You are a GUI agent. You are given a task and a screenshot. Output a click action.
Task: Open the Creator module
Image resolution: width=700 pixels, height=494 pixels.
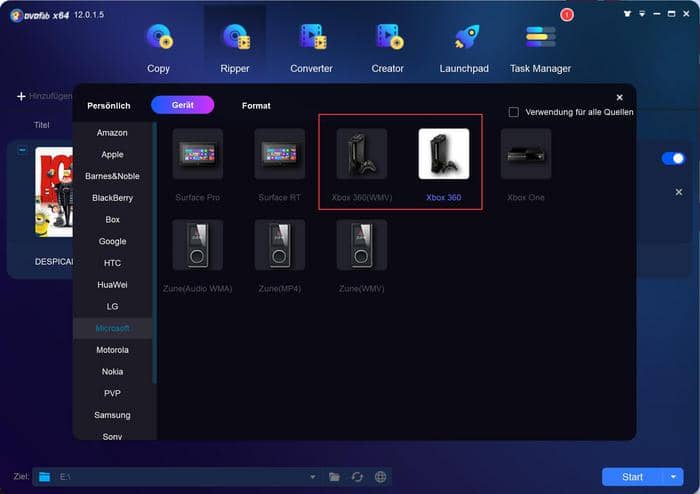pyautogui.click(x=388, y=48)
